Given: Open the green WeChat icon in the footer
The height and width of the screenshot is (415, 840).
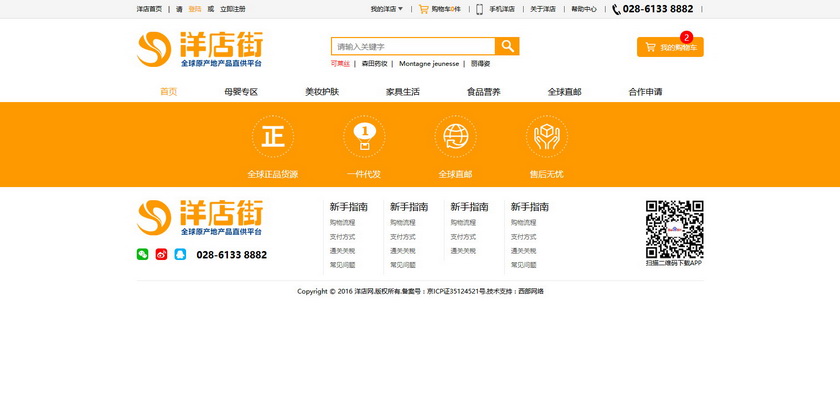Looking at the screenshot, I should [x=142, y=254].
